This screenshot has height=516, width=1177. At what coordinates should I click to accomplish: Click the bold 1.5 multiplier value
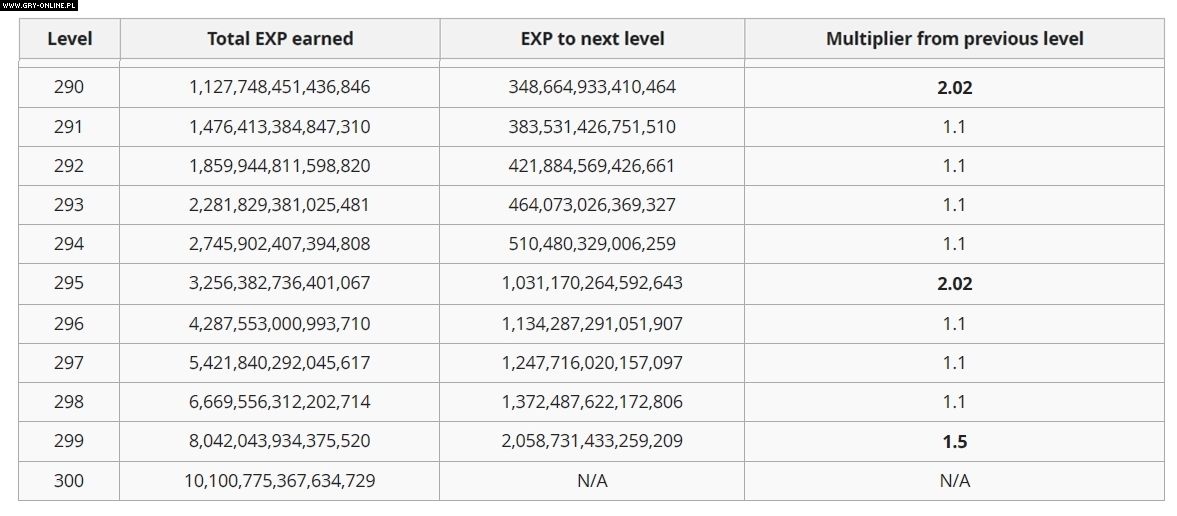[954, 441]
